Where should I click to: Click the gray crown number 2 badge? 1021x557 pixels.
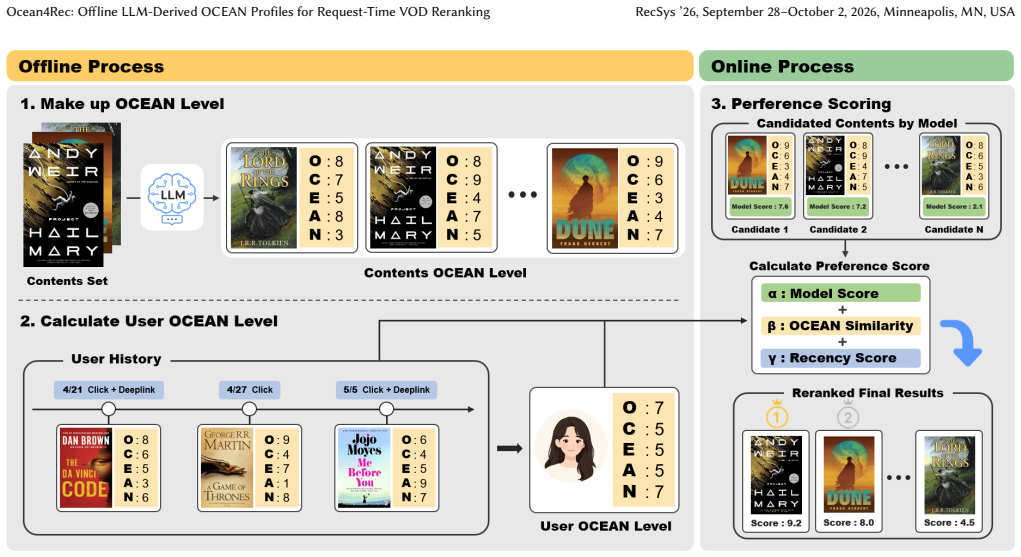pyautogui.click(x=848, y=414)
